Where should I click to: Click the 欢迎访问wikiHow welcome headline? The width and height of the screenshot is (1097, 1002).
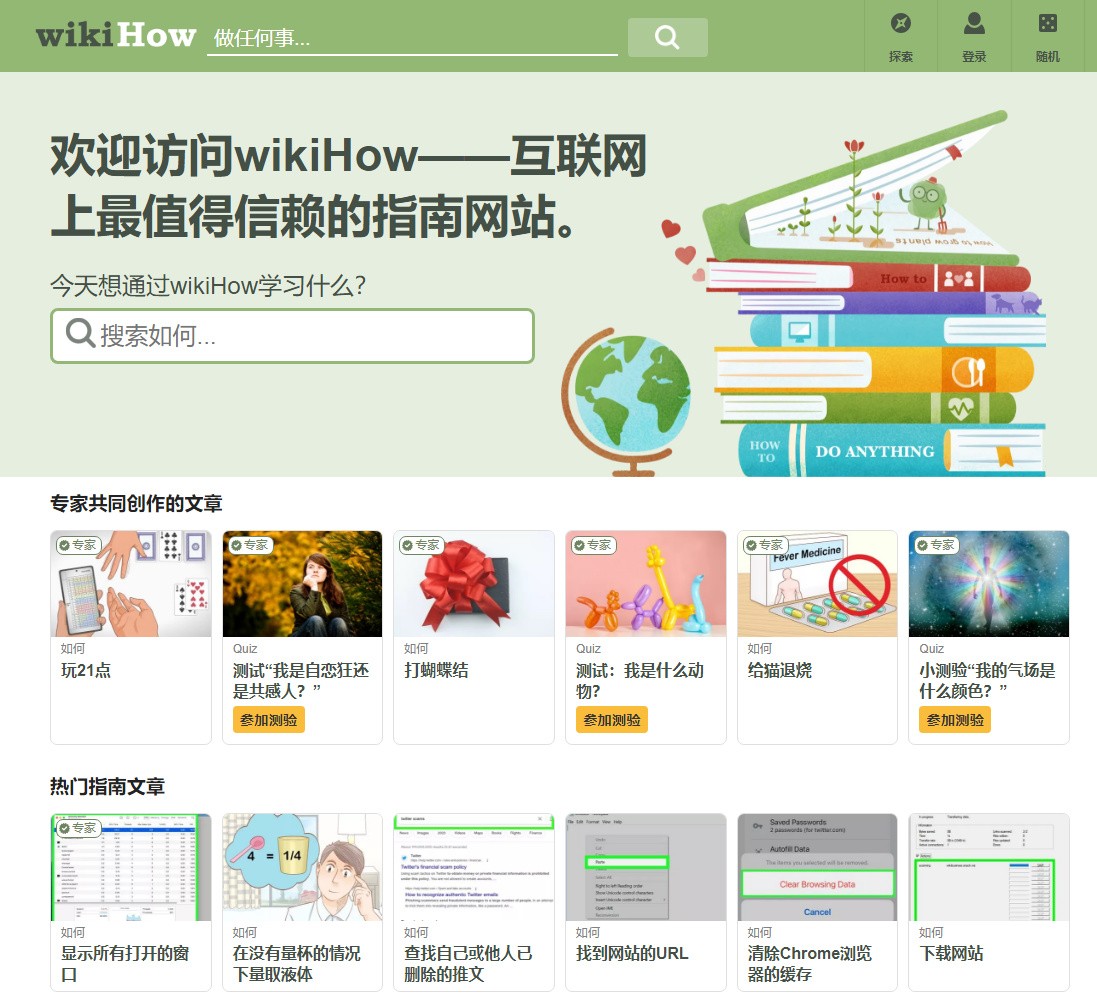348,185
